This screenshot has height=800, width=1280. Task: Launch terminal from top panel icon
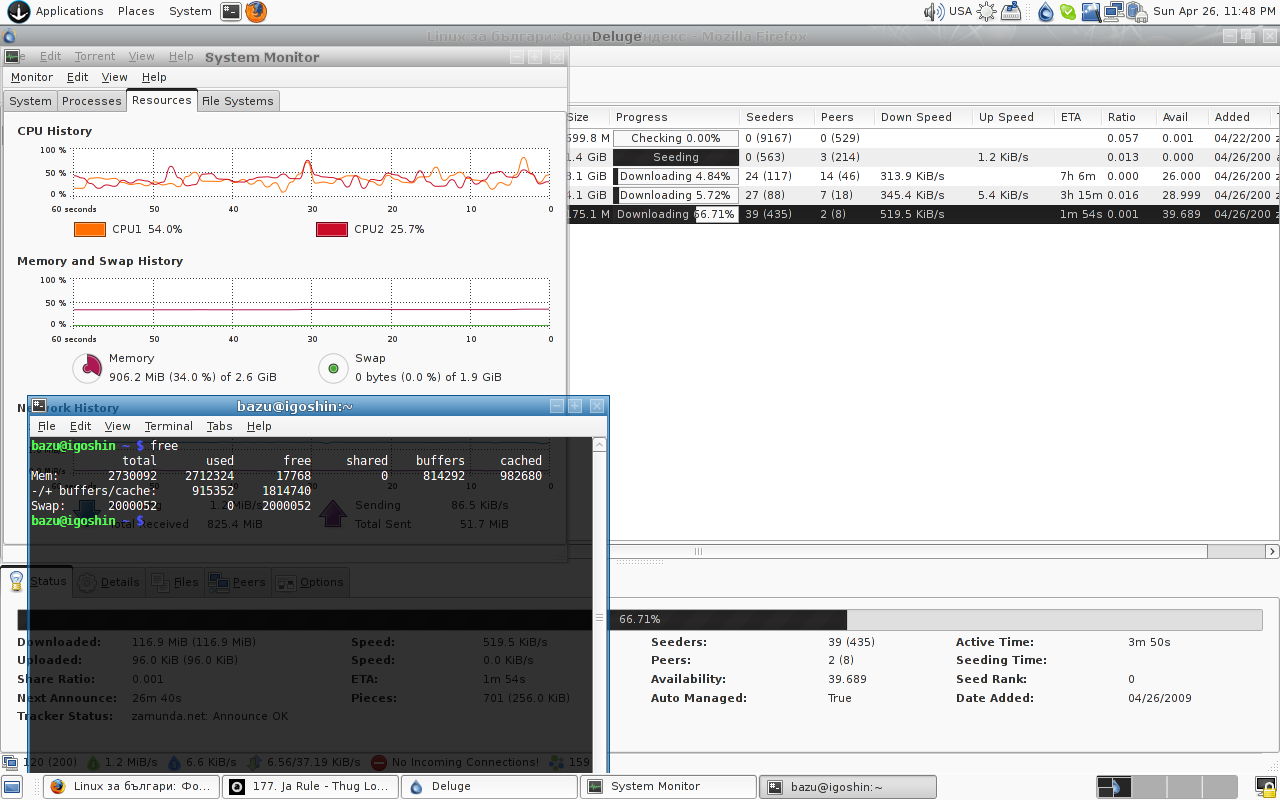[231, 12]
